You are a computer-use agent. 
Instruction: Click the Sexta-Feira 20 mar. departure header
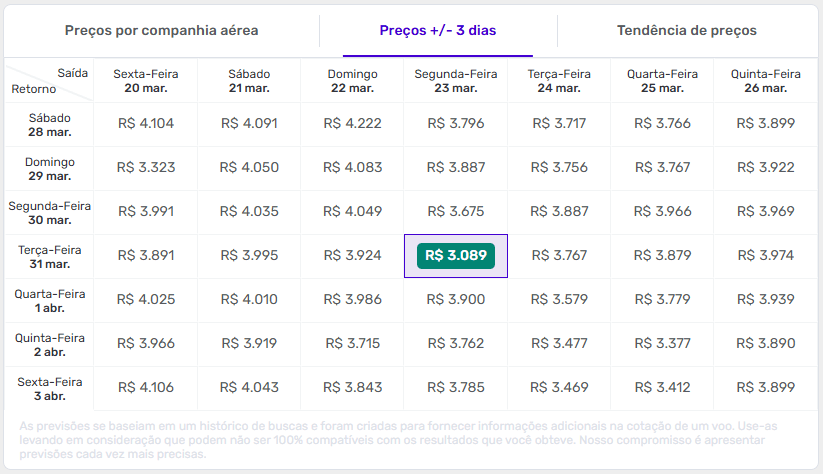(146, 81)
